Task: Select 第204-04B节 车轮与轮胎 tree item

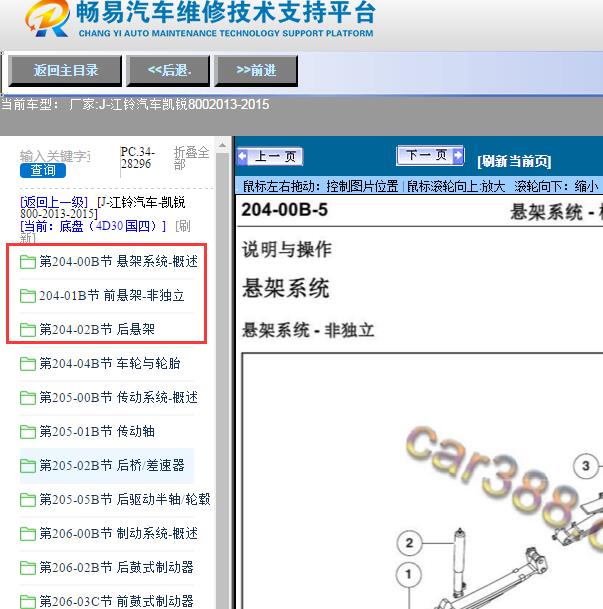Action: [110, 364]
